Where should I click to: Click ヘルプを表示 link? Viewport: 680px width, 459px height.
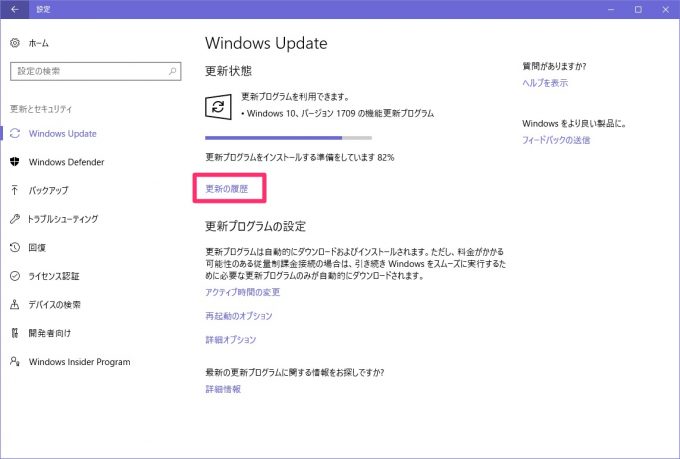[545, 83]
